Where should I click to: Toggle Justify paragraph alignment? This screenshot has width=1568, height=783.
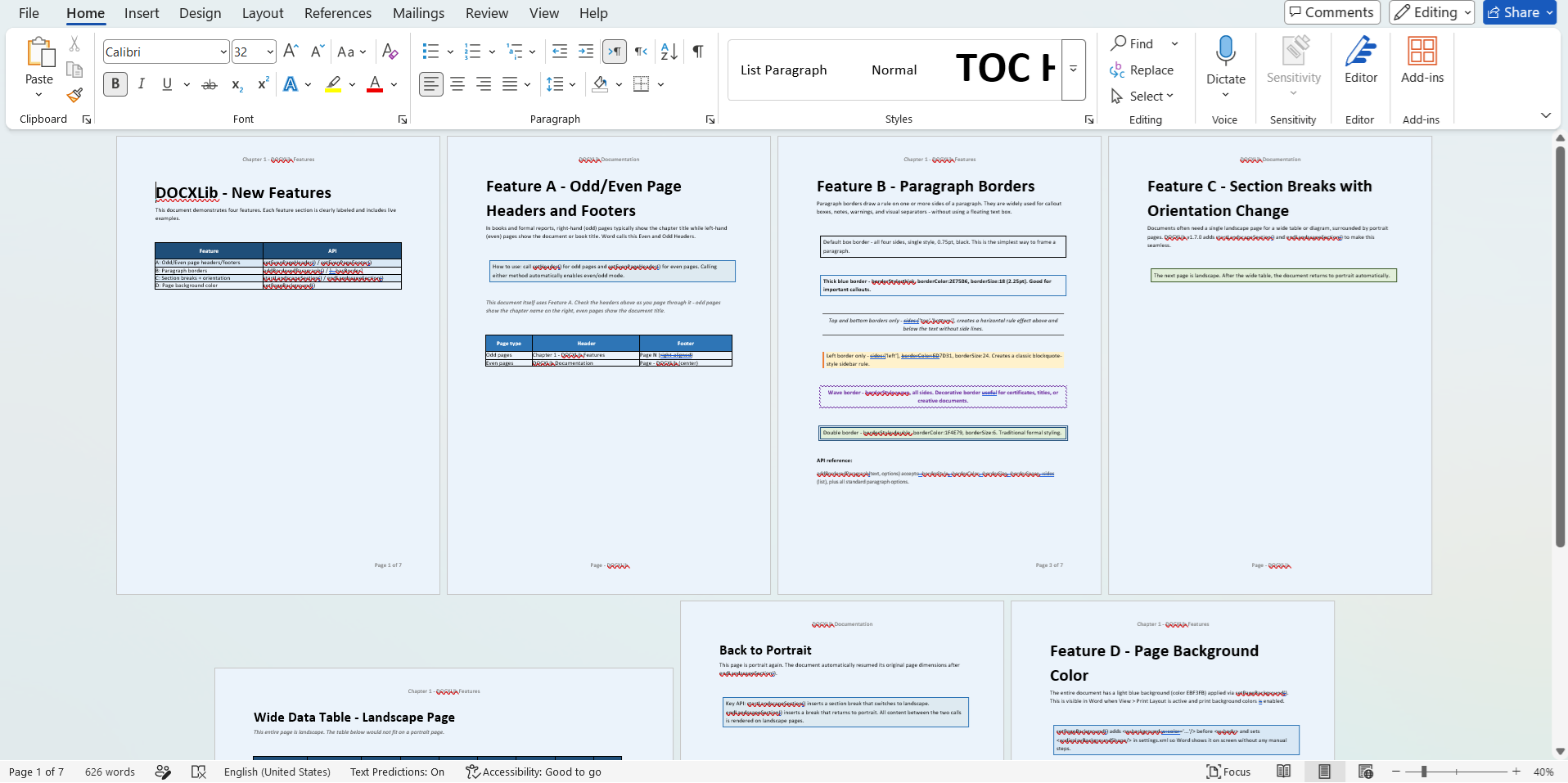point(510,84)
